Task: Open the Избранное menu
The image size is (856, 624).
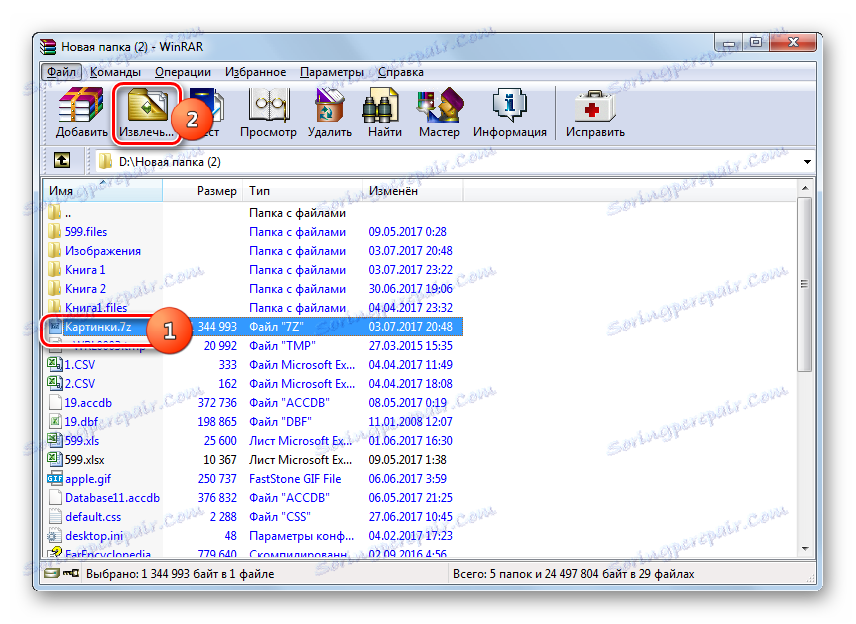Action: click(255, 72)
